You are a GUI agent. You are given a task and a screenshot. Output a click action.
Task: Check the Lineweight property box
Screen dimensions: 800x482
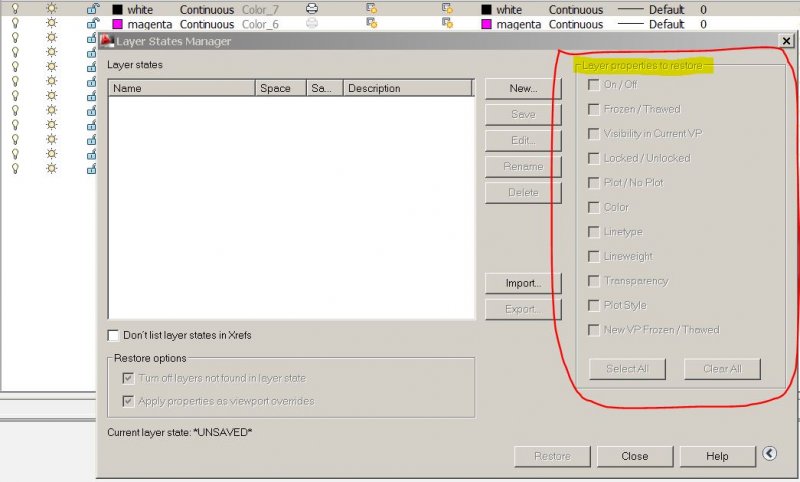pos(593,256)
